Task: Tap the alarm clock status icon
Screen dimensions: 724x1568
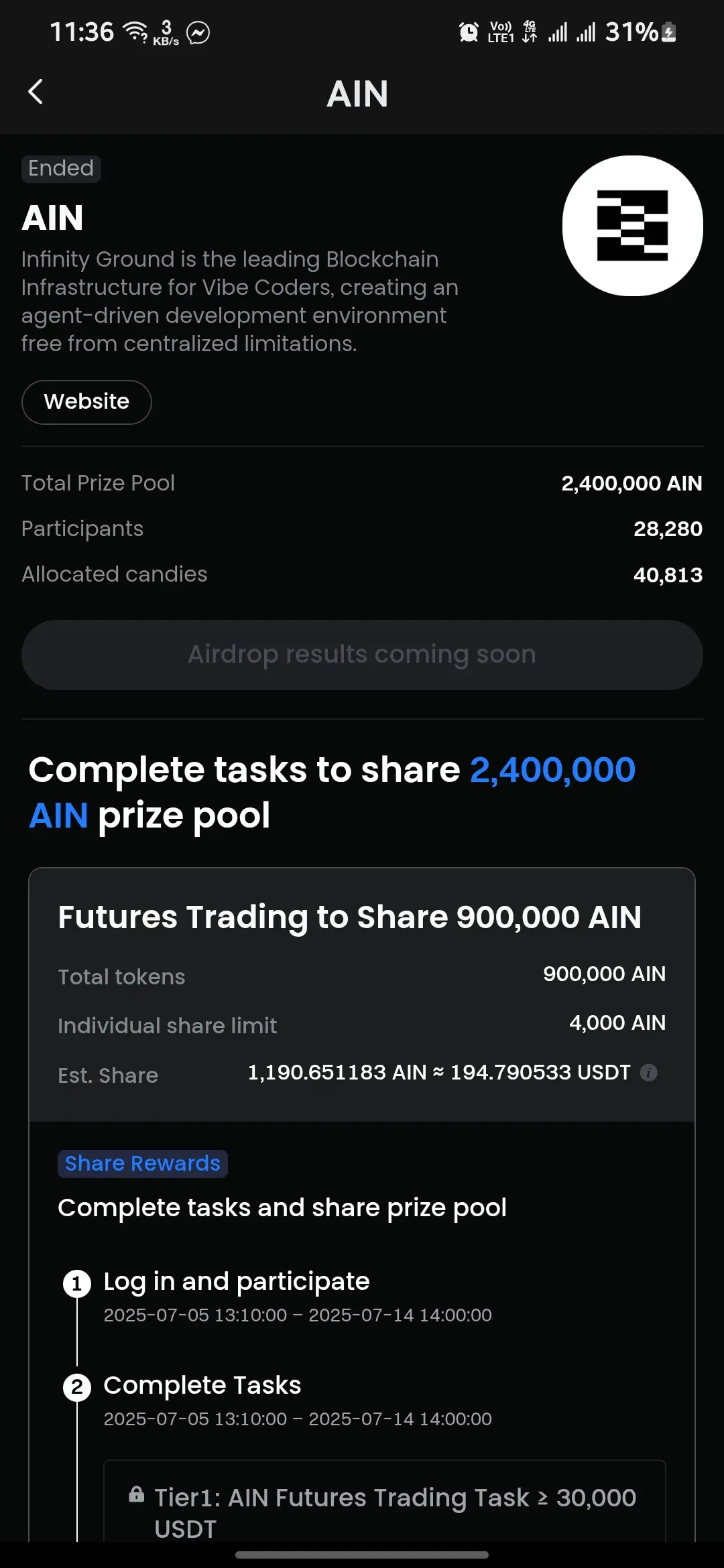Action: [x=469, y=31]
